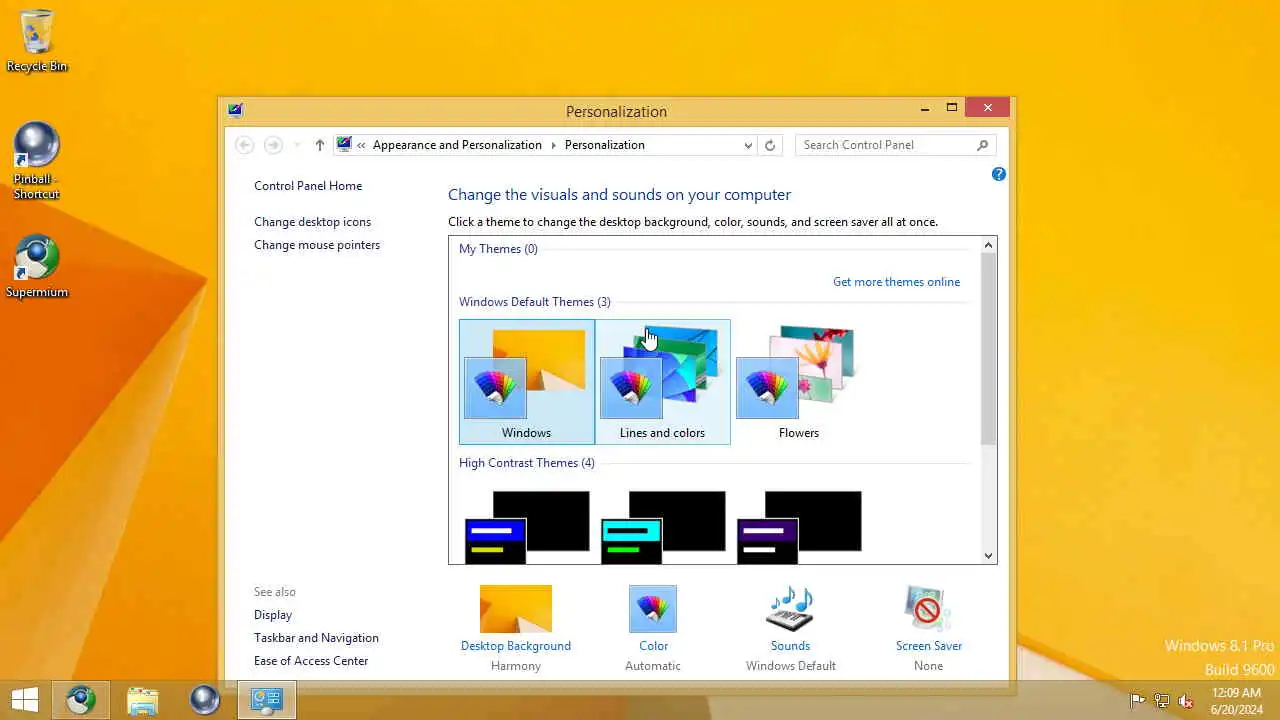Click the themes list scrollbar thumb
Viewport: 1280px width, 720px height.
coord(988,349)
